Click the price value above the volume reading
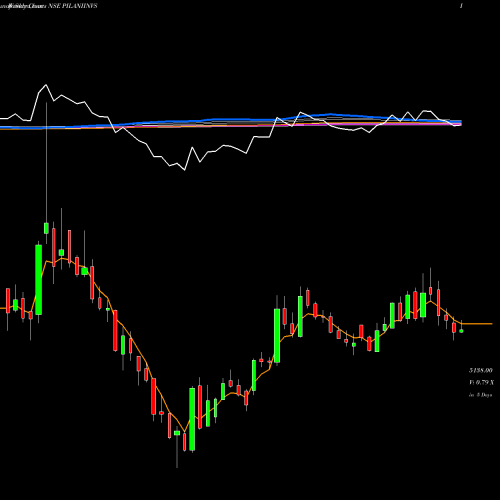 pyautogui.click(x=481, y=370)
